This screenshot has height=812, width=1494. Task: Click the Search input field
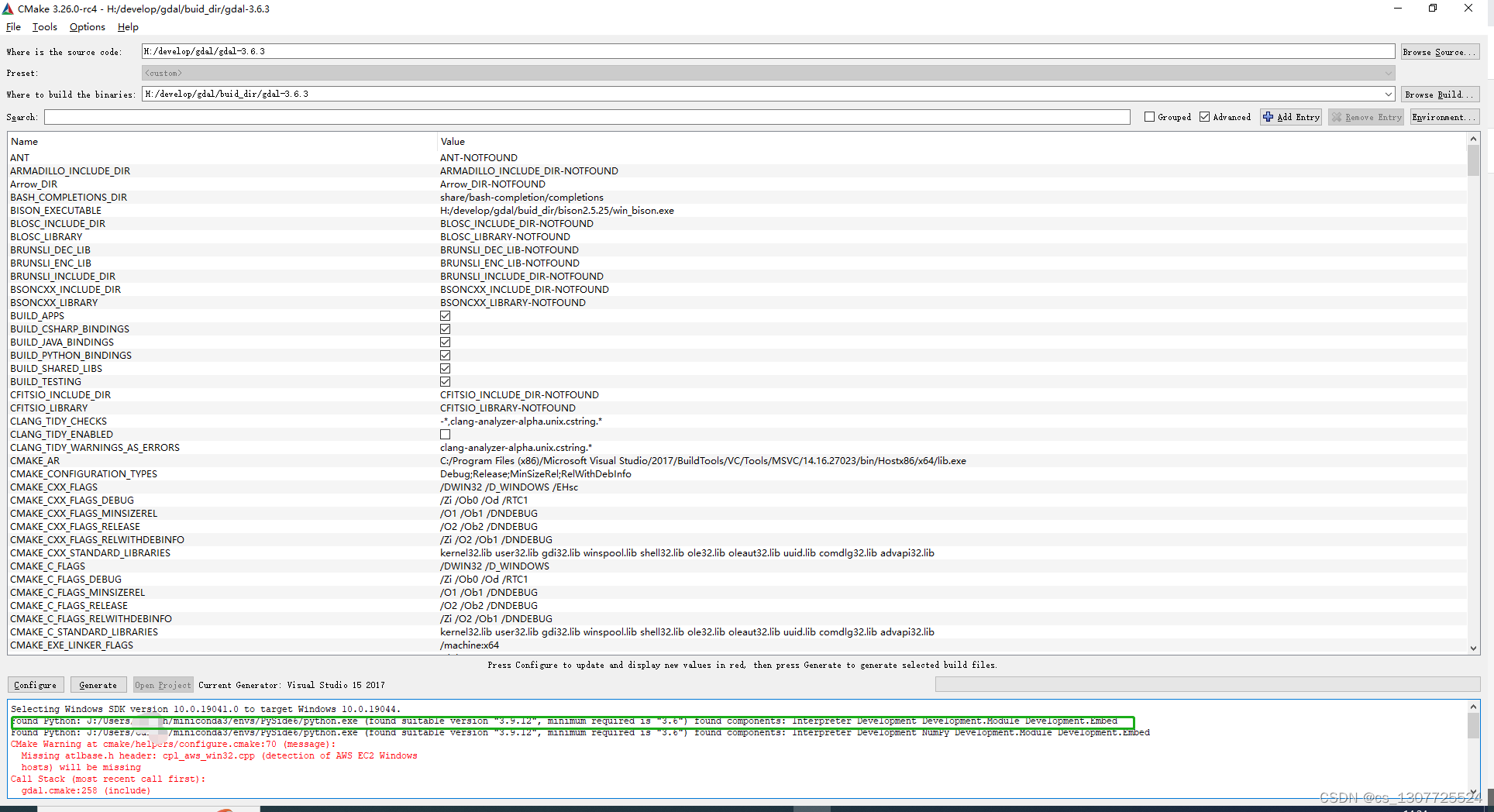(587, 117)
